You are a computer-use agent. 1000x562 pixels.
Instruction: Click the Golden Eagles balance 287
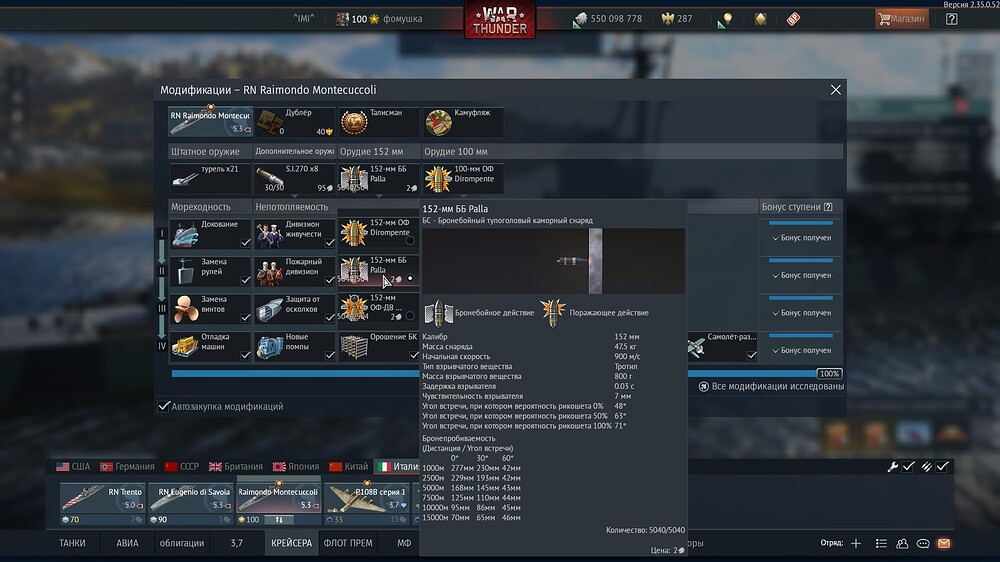click(677, 19)
